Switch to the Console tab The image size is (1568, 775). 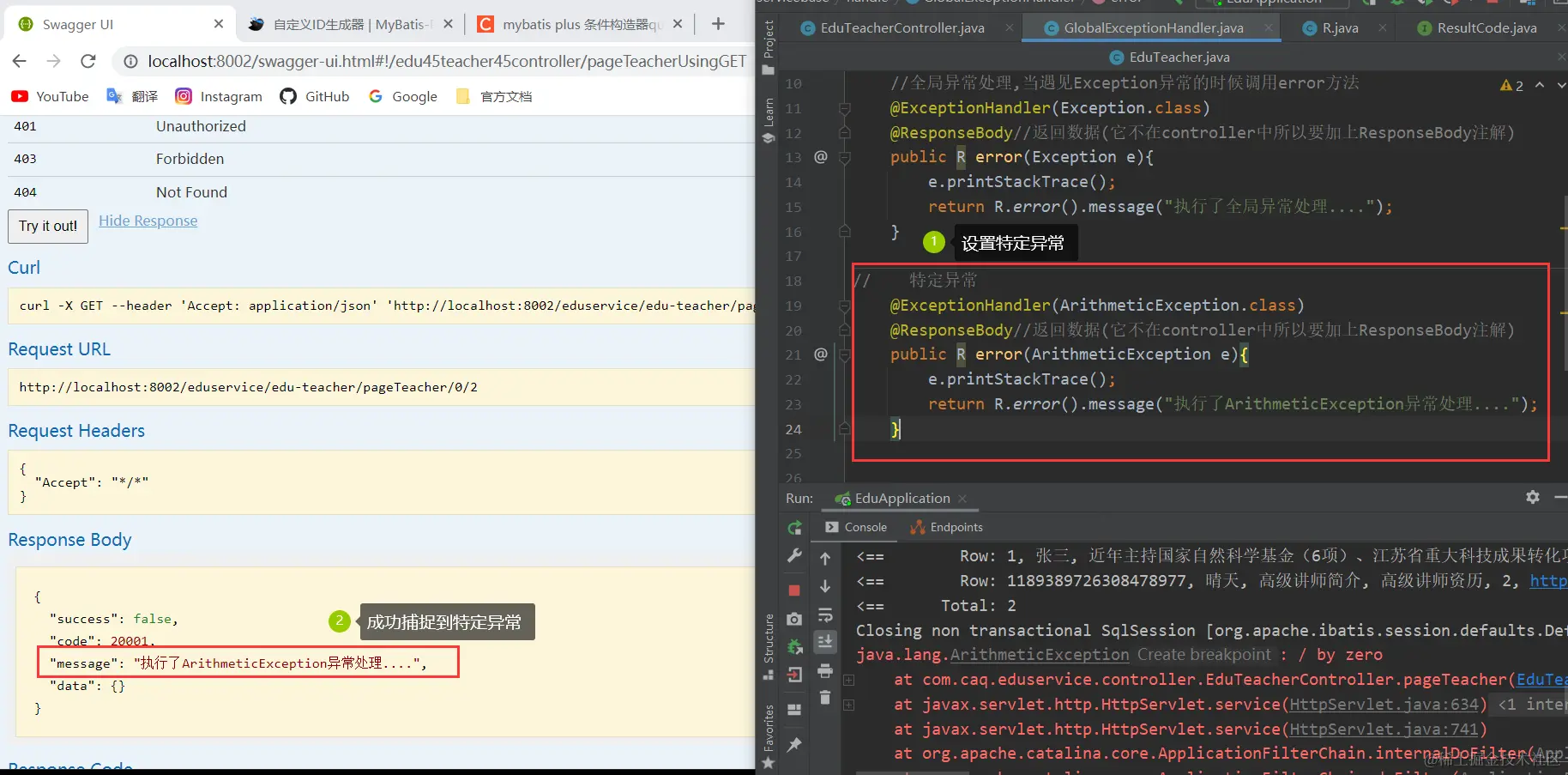[856, 527]
